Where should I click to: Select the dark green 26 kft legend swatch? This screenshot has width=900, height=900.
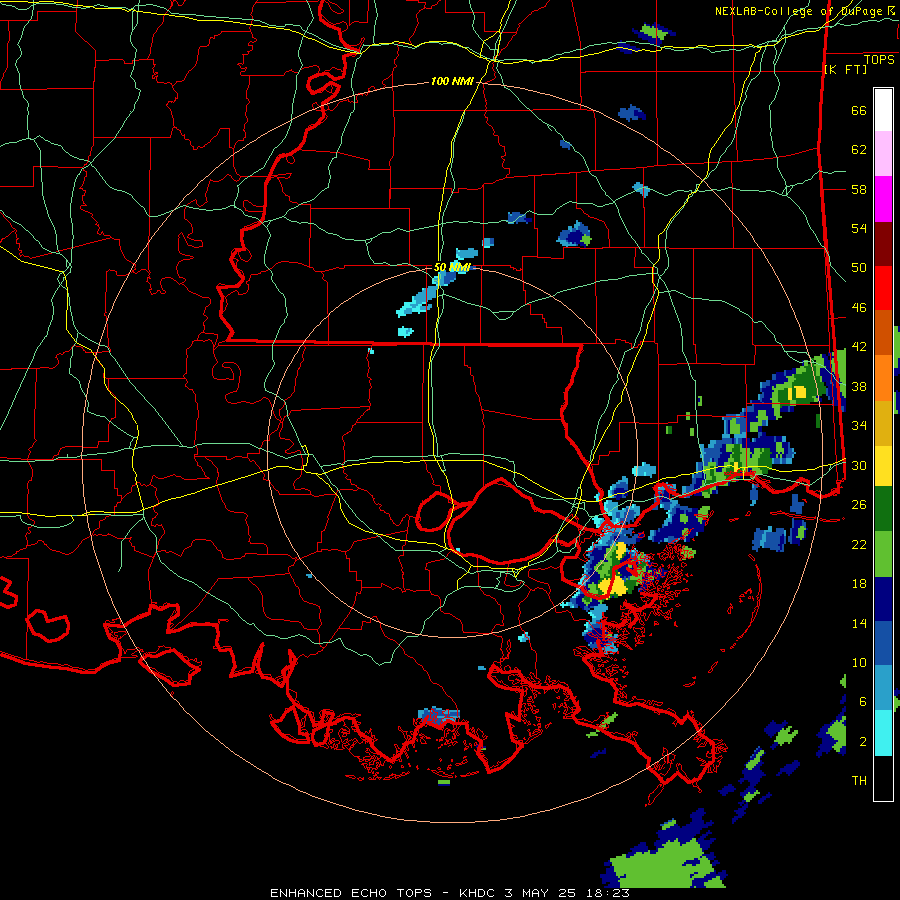[x=883, y=509]
